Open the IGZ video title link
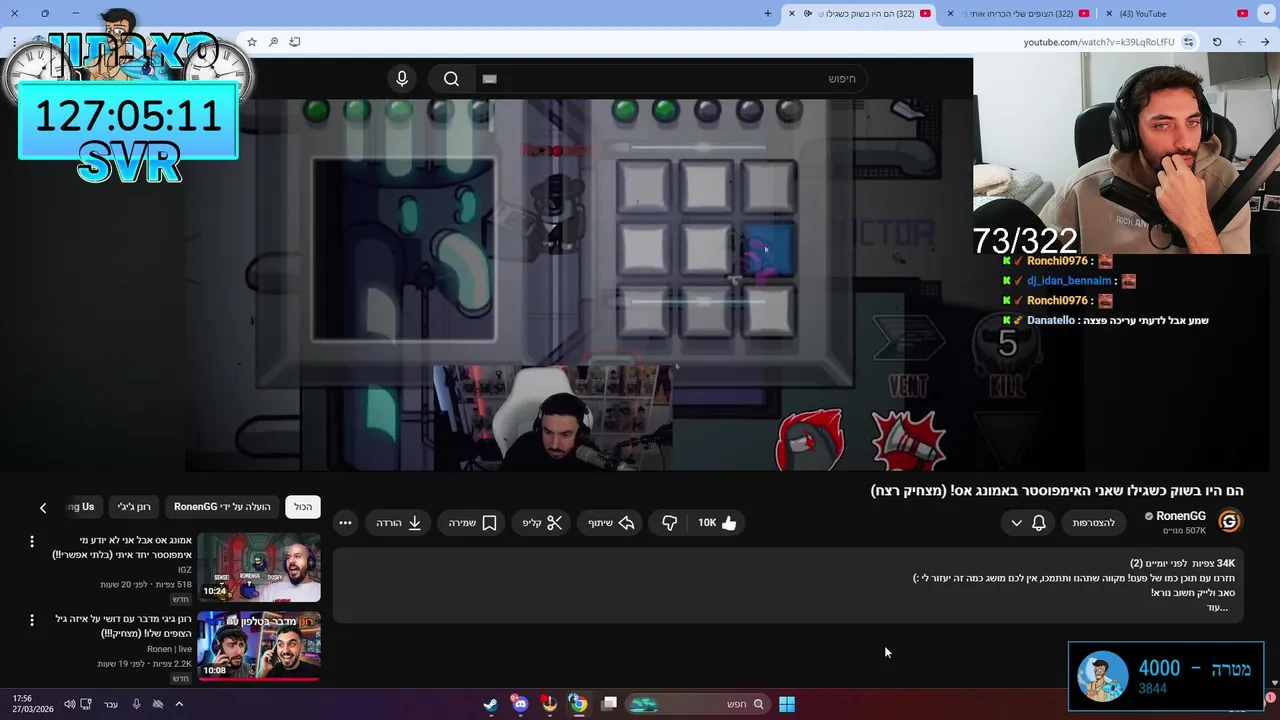The width and height of the screenshot is (1280, 720). point(122,547)
